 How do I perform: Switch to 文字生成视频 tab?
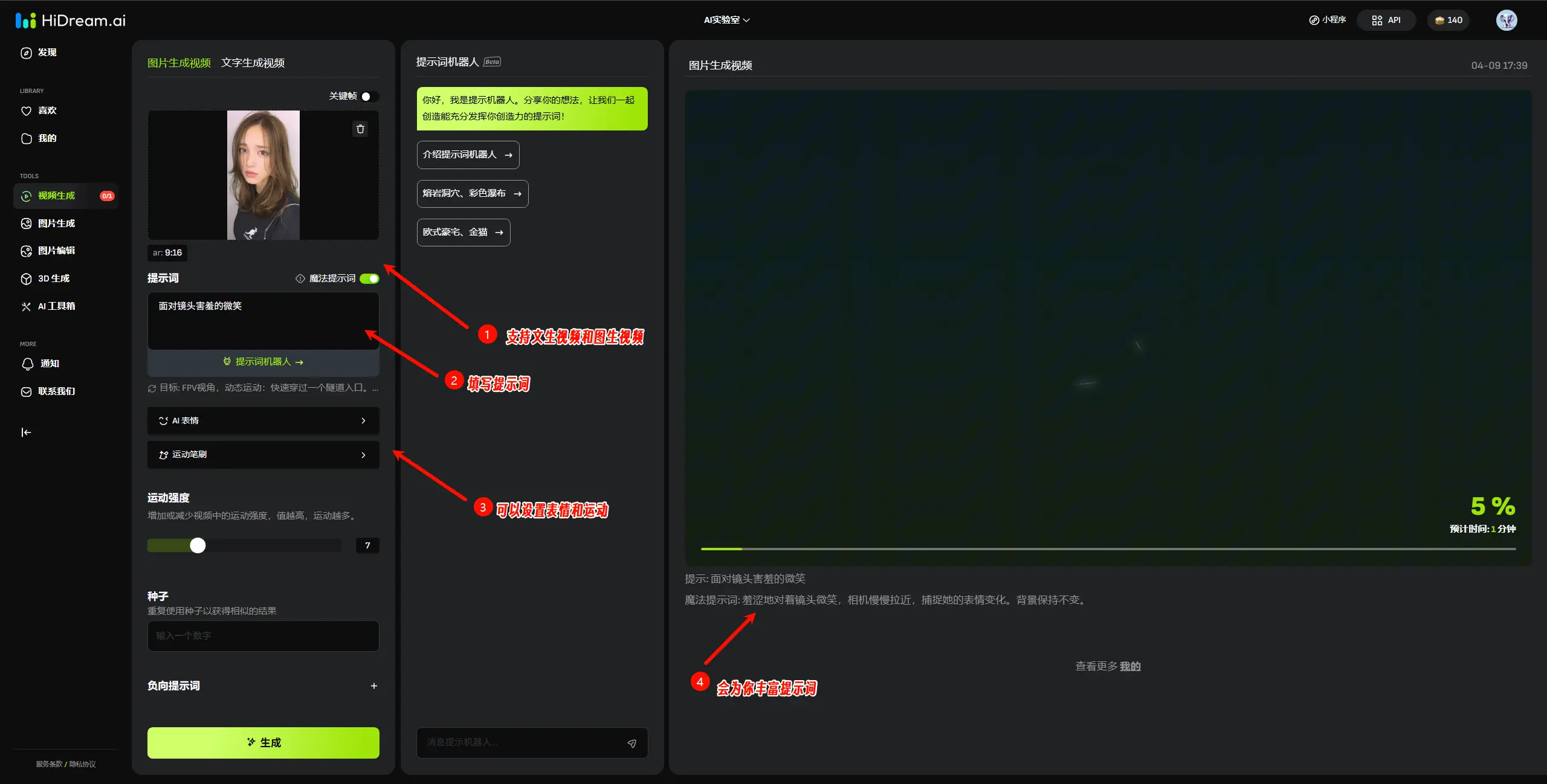[253, 63]
